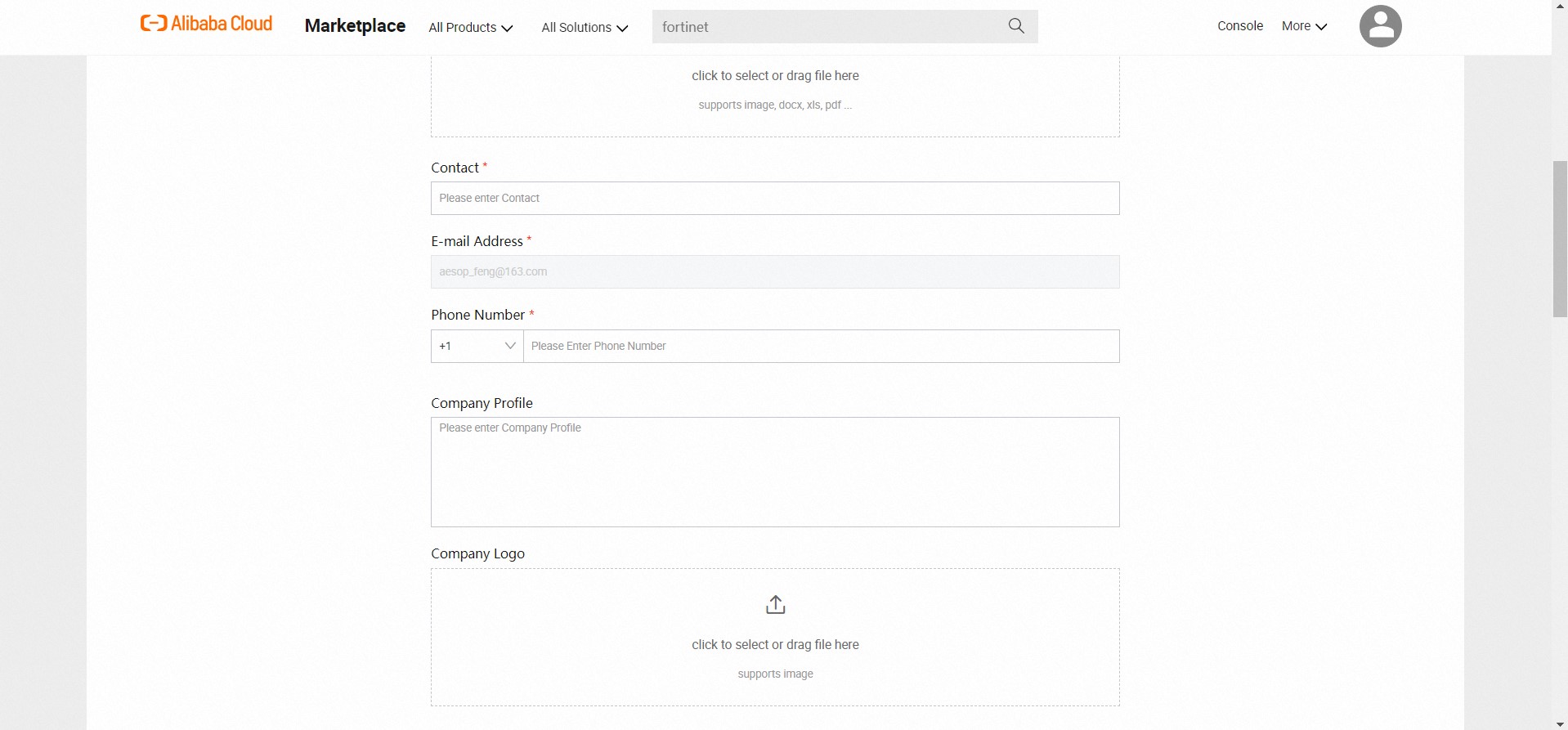Click the Phone Number input field
The image size is (1568, 730).
pyautogui.click(x=821, y=346)
